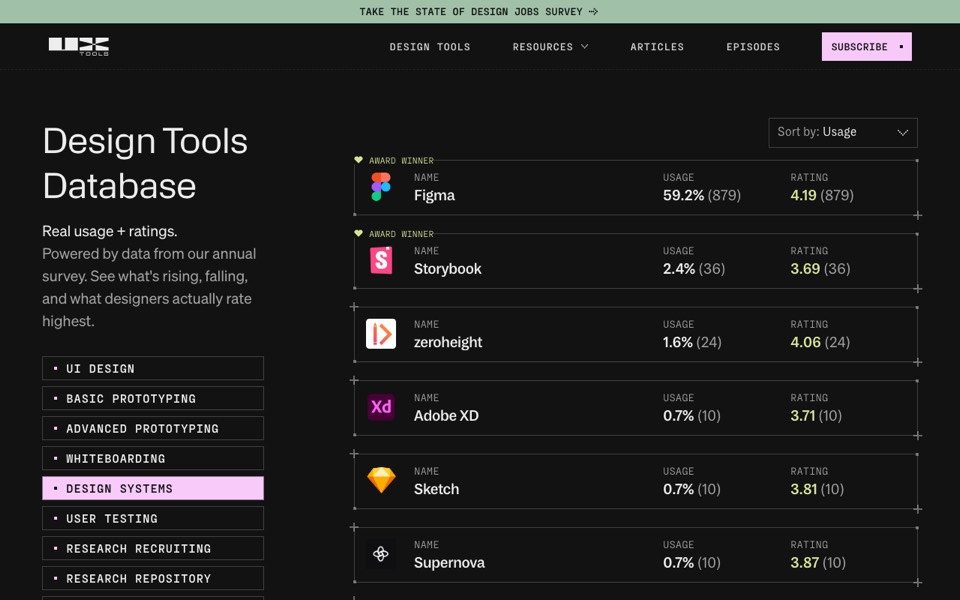Expand the Resources menu chevron
This screenshot has width=960, height=600.
click(x=585, y=47)
